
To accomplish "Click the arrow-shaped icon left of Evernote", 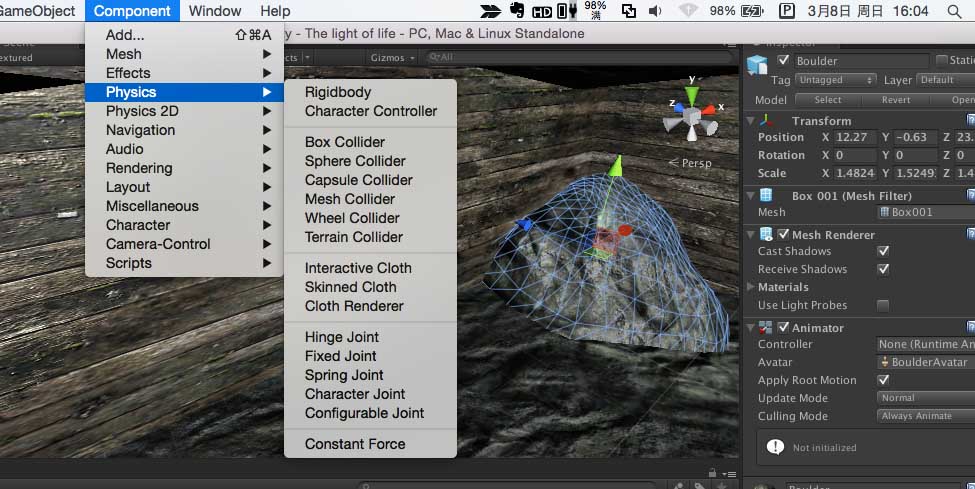I will (491, 11).
